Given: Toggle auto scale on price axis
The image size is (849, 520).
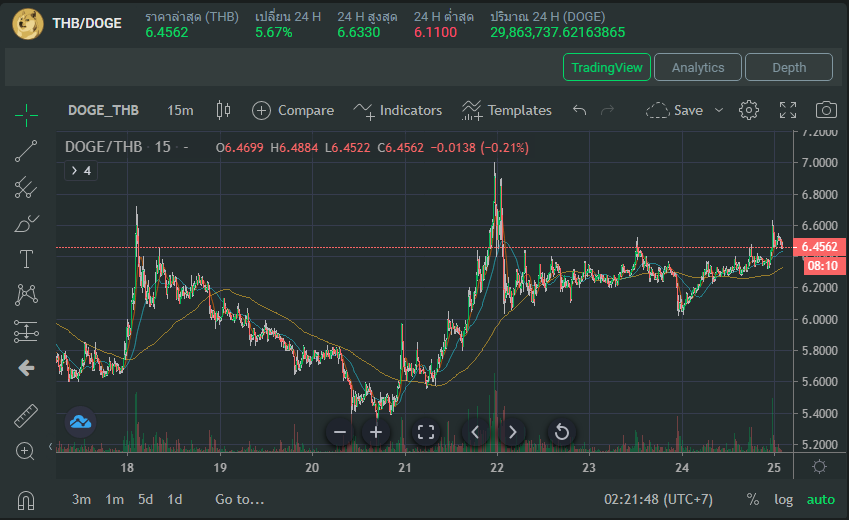Looking at the screenshot, I should (820, 499).
